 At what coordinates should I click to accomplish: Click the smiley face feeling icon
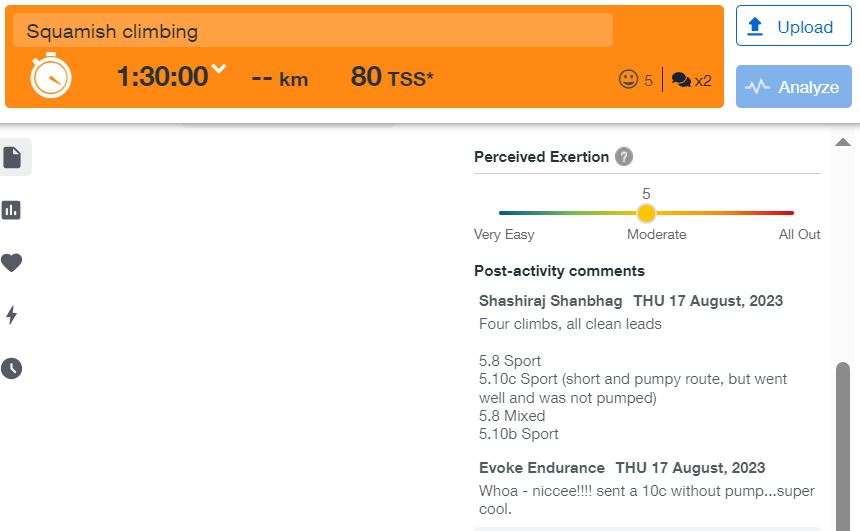point(629,80)
